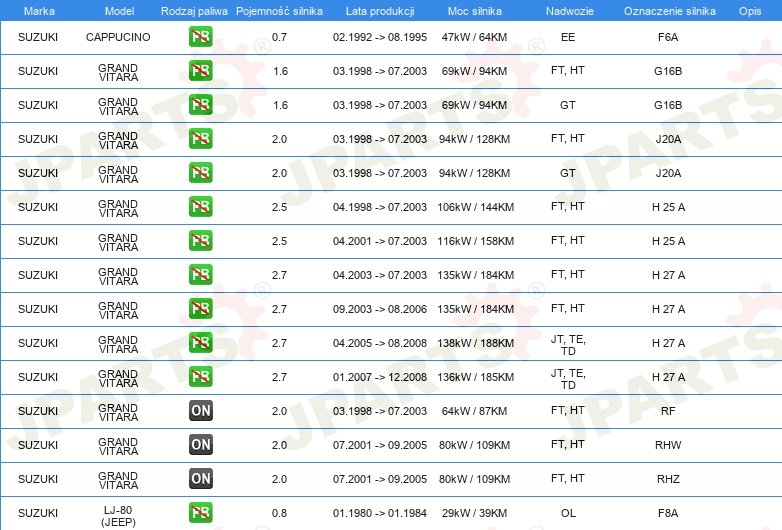Click the JT, TE, TD body cell in the 136kW row
The image size is (782, 530).
tap(568, 379)
